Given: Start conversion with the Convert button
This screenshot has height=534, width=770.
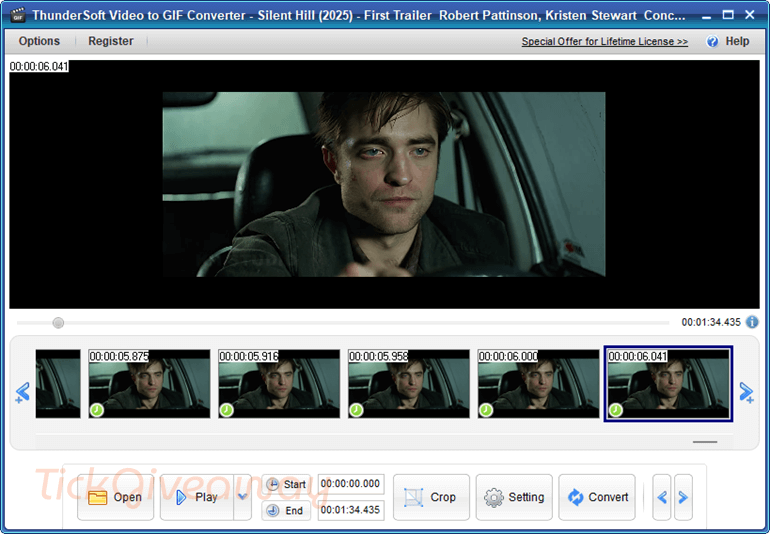Looking at the screenshot, I should (x=597, y=497).
